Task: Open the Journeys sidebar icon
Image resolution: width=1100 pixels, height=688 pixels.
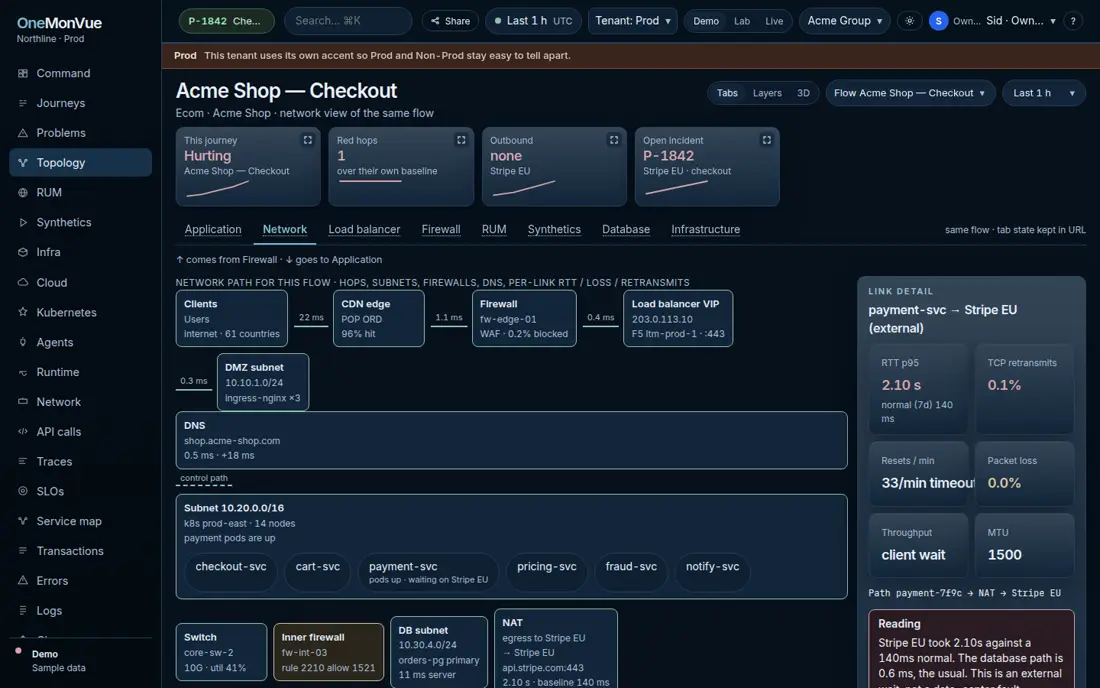Action: [22, 103]
